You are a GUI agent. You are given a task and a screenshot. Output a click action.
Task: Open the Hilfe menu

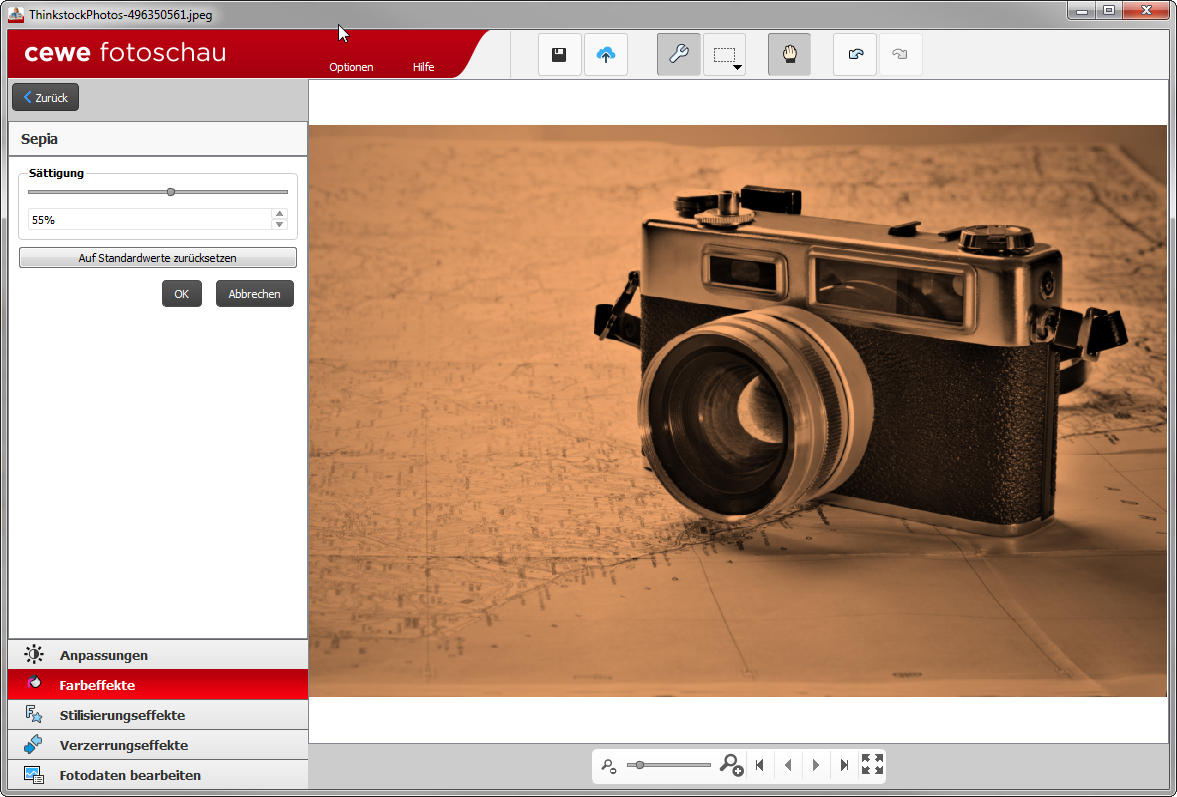(x=423, y=67)
